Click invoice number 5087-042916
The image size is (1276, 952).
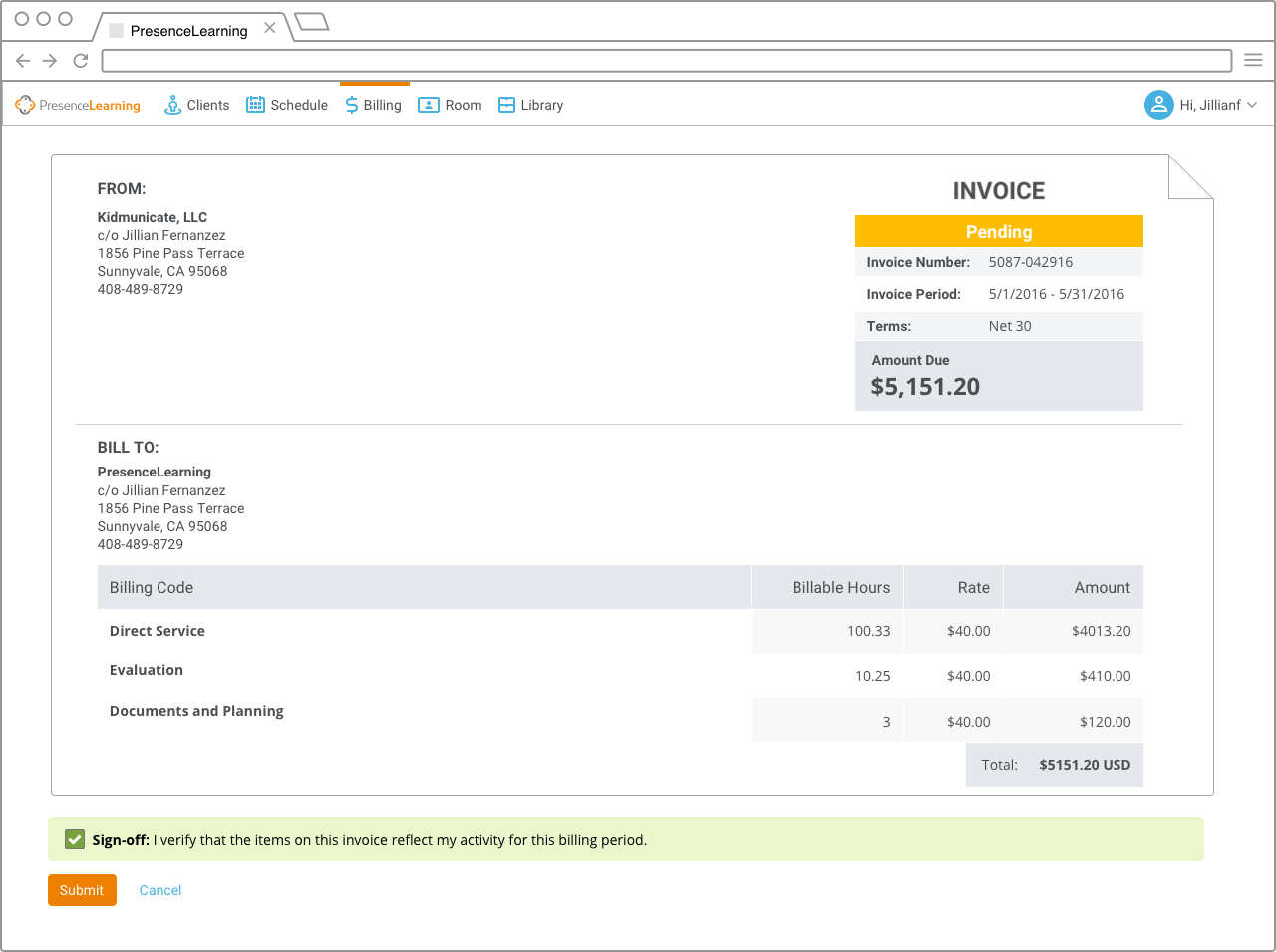[1031, 262]
